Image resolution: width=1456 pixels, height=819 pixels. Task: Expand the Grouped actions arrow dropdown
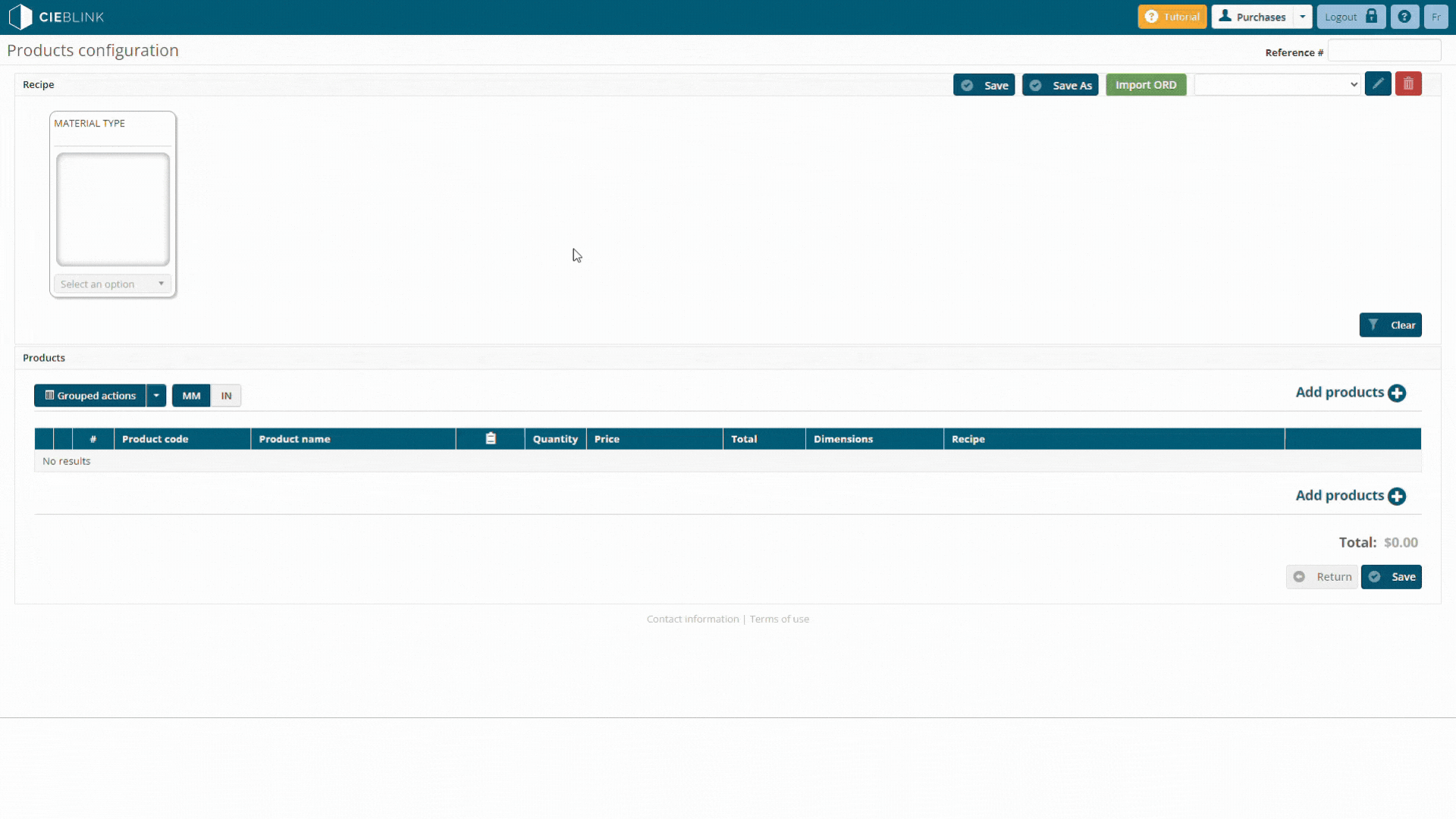pyautogui.click(x=156, y=396)
